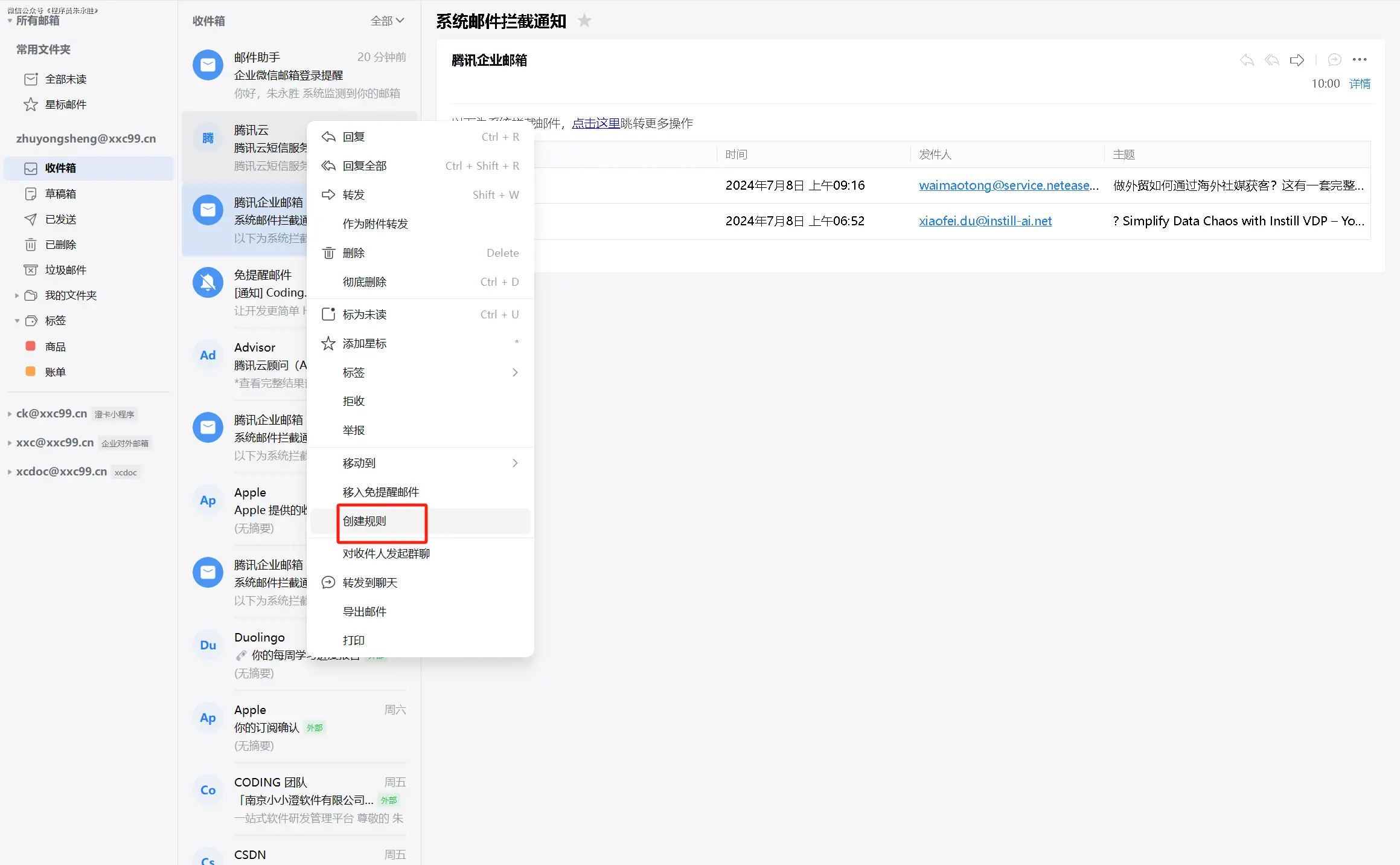Image resolution: width=1400 pixels, height=865 pixels.
Task: Expand the 我的文件夹 tree node
Action: pos(17,295)
